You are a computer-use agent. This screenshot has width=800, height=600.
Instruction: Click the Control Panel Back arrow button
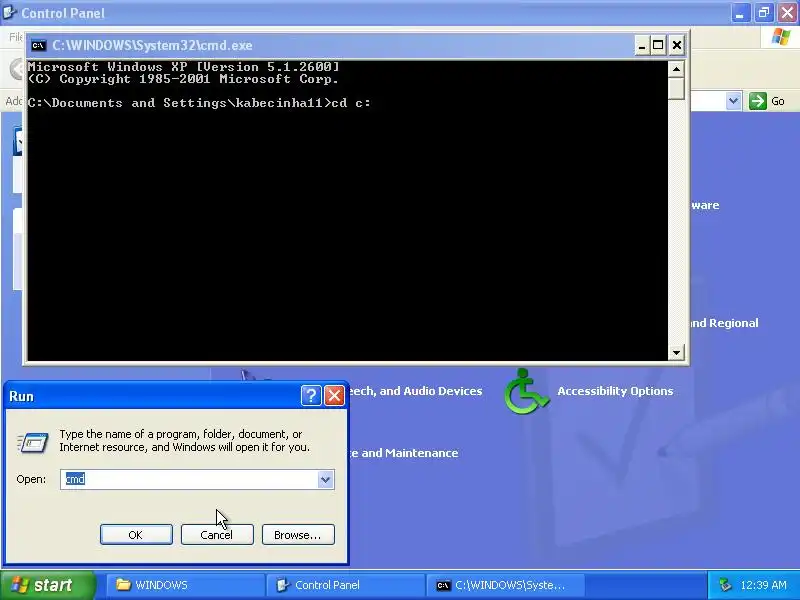tap(16, 69)
